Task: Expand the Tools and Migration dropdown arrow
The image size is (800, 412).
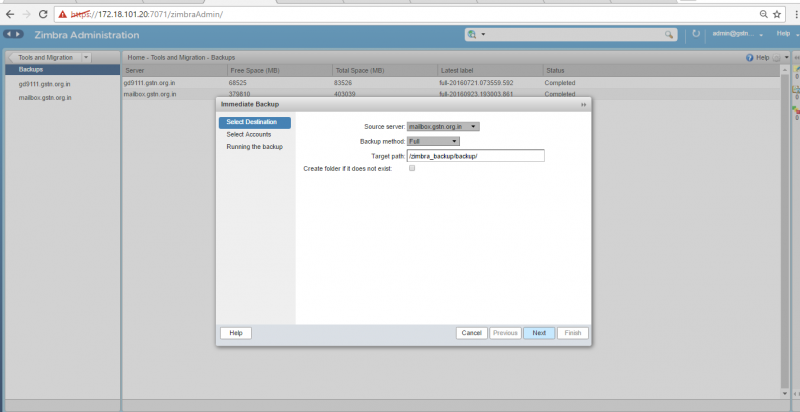Action: point(86,58)
